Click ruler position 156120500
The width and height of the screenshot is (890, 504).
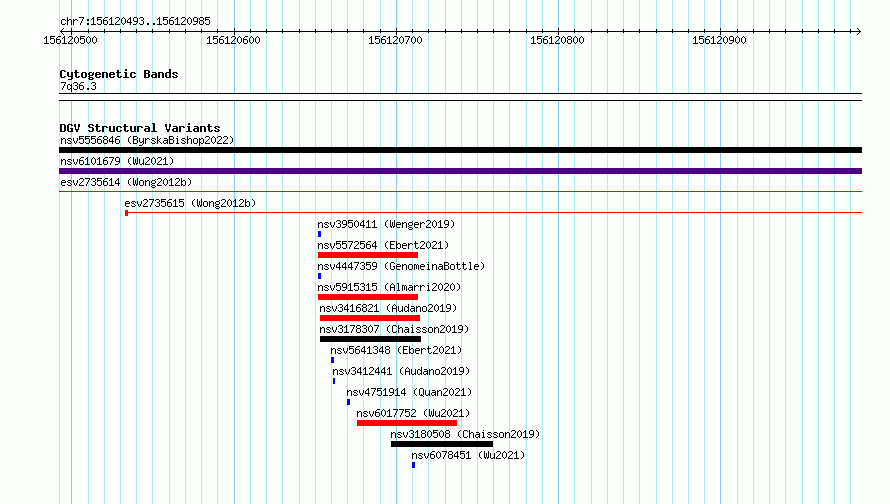[x=70, y=40]
